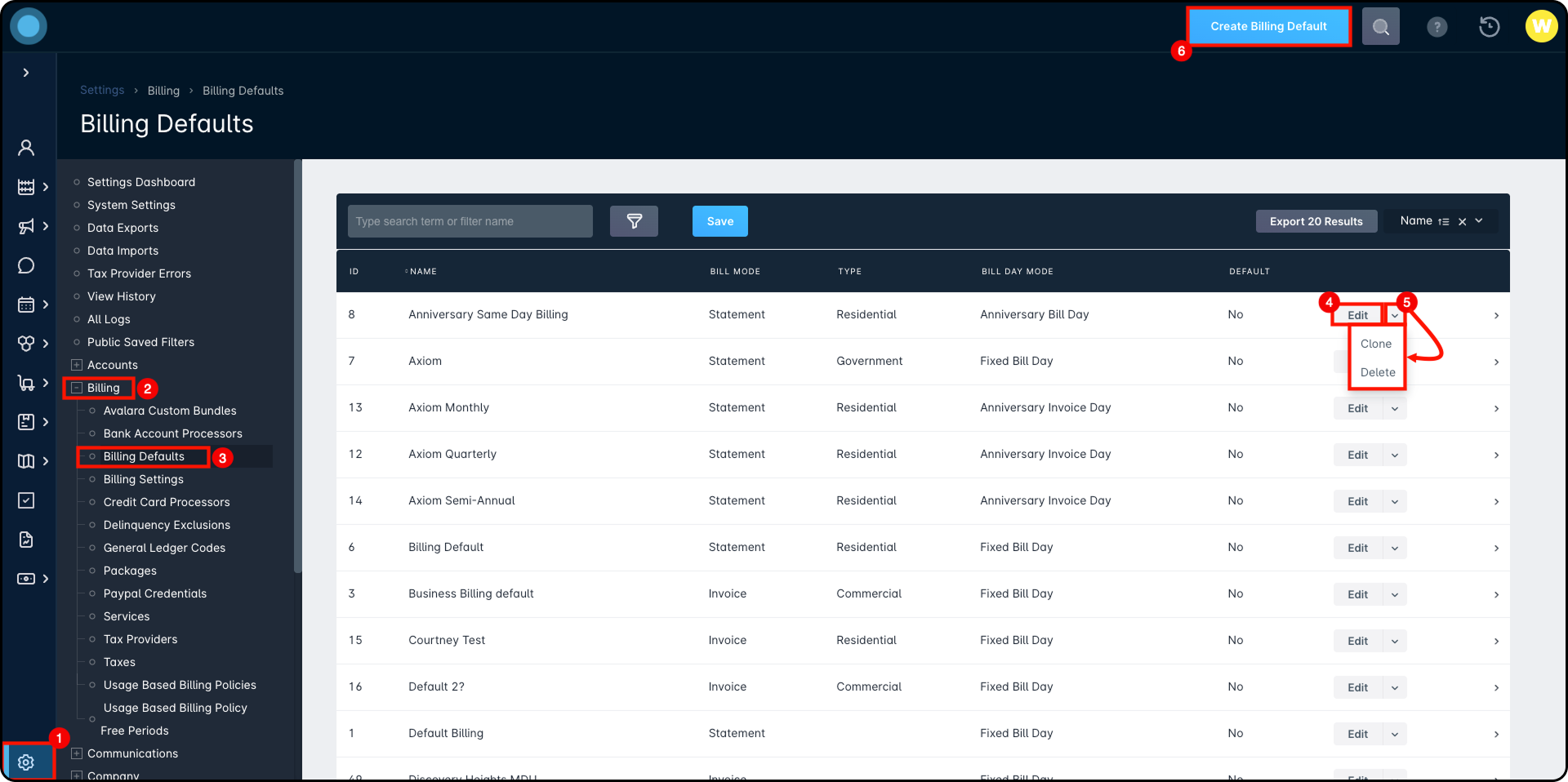Open Edit dropdown arrow for Billing Default row
Viewport: 1568px width, 782px height.
pos(1395,548)
